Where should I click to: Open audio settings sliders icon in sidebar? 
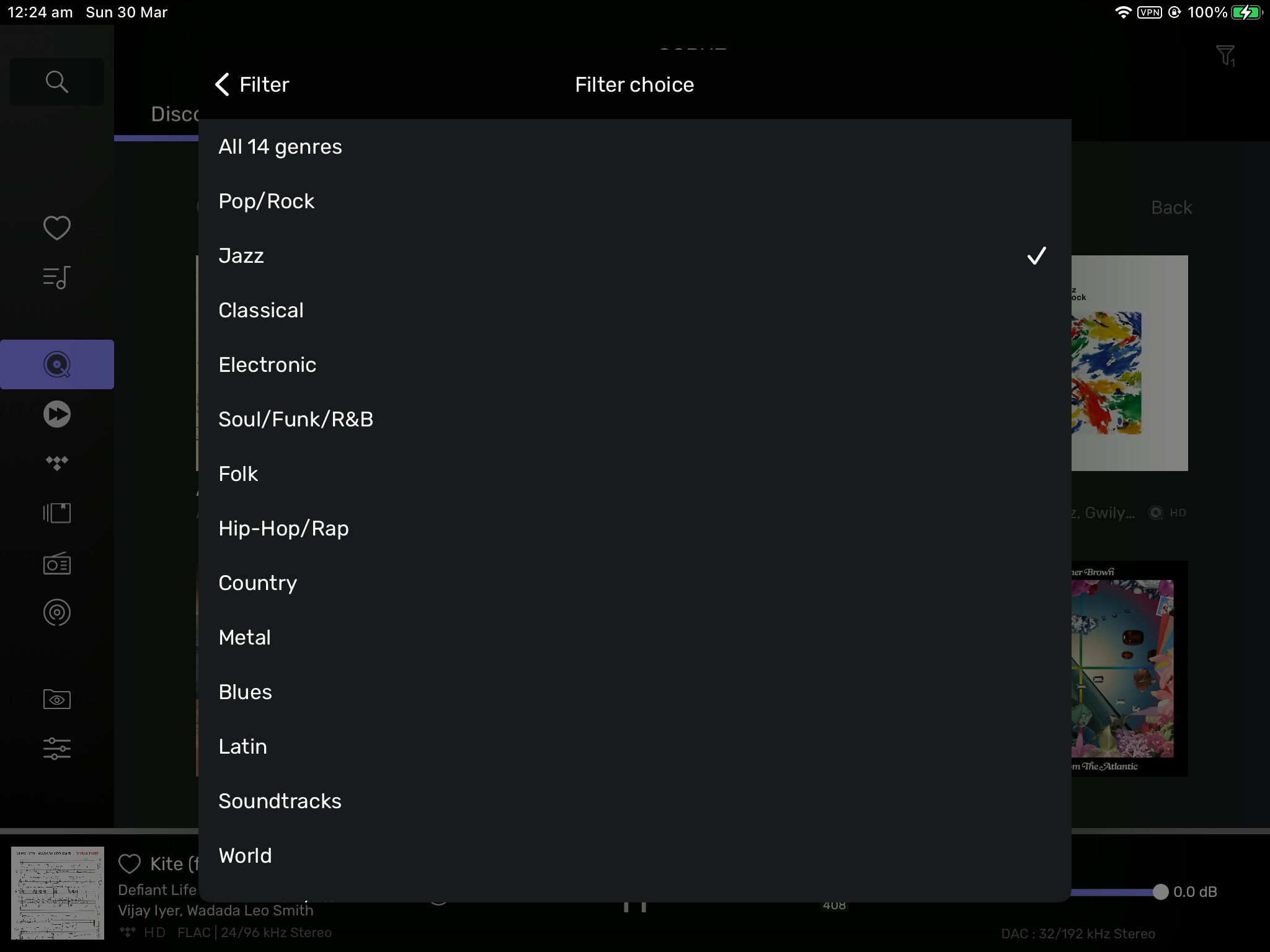coord(56,749)
